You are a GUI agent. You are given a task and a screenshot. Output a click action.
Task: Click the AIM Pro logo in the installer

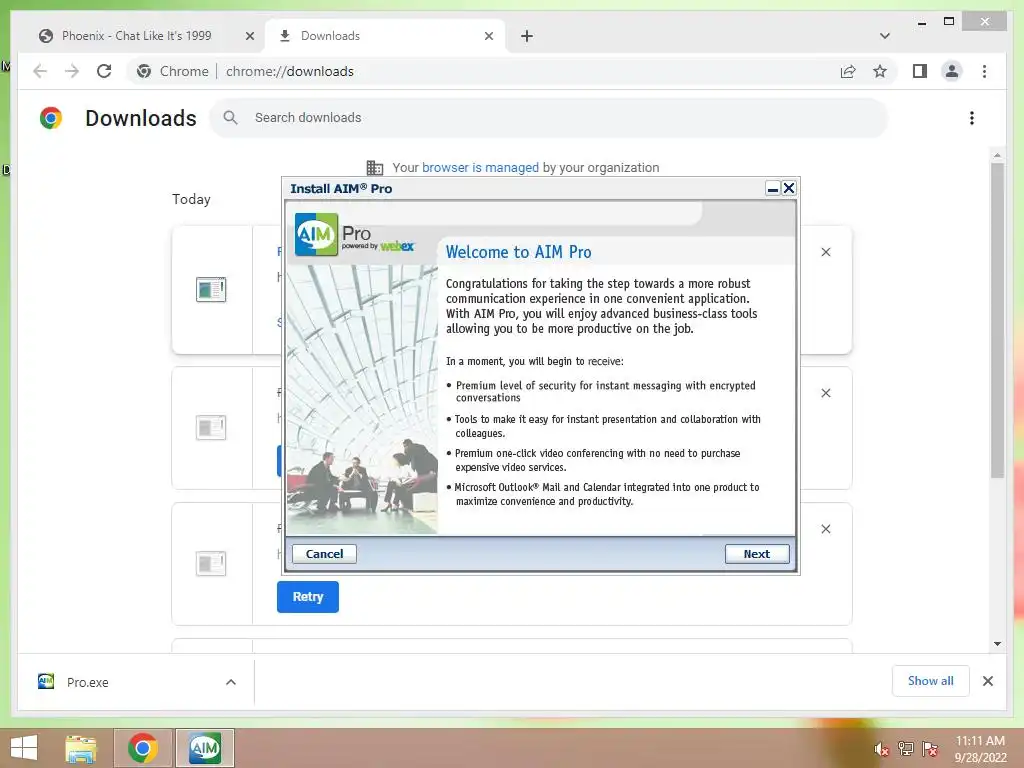[x=316, y=234]
